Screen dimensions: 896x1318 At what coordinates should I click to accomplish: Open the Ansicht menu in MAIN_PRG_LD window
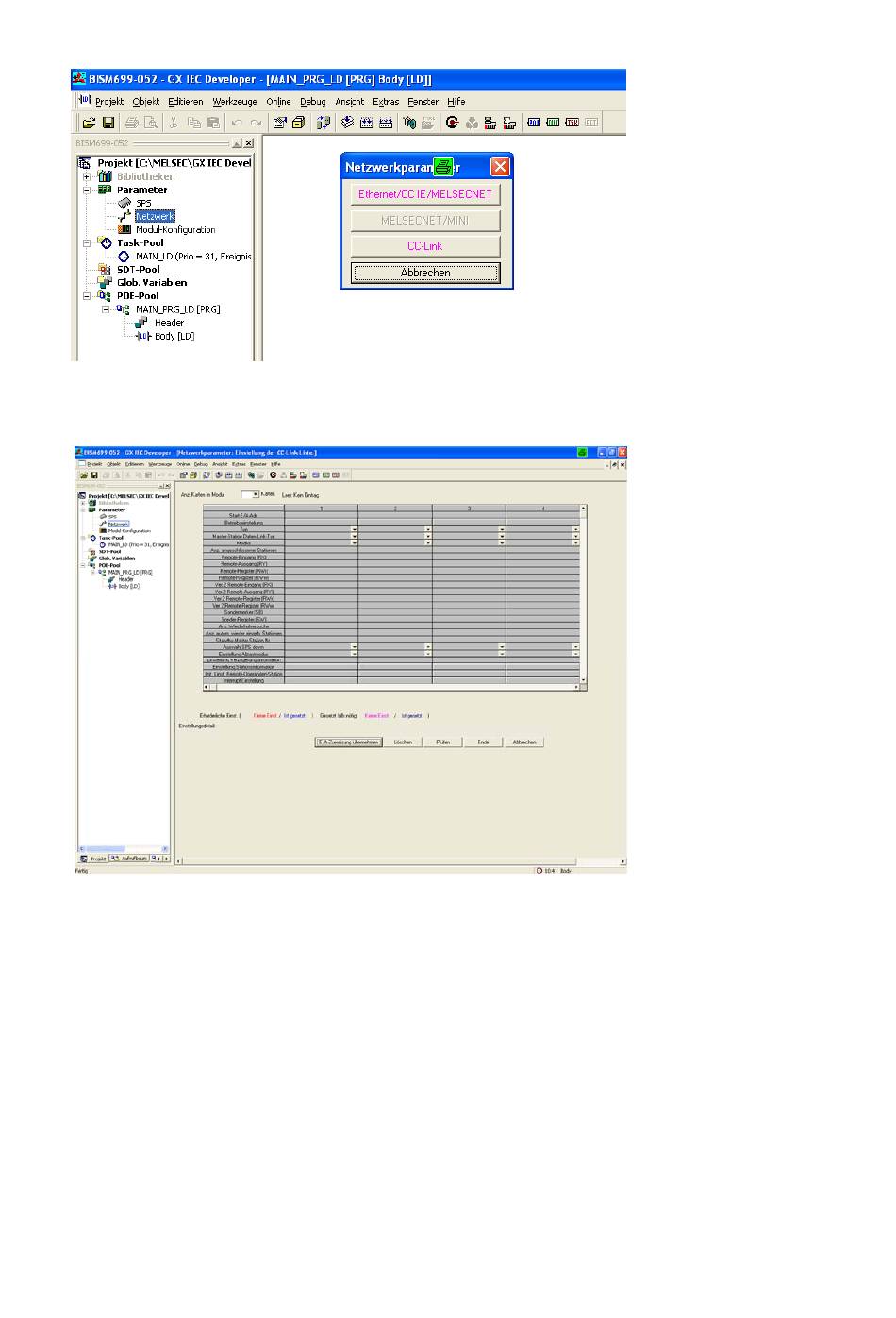click(350, 101)
